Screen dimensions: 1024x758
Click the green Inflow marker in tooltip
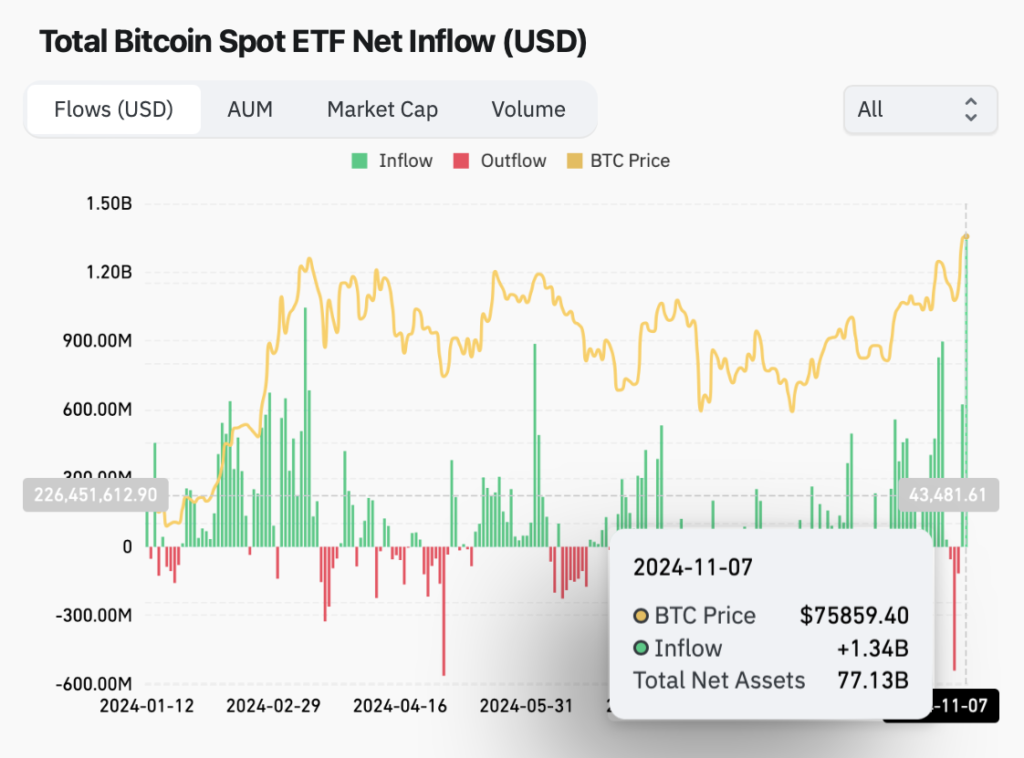coord(641,648)
